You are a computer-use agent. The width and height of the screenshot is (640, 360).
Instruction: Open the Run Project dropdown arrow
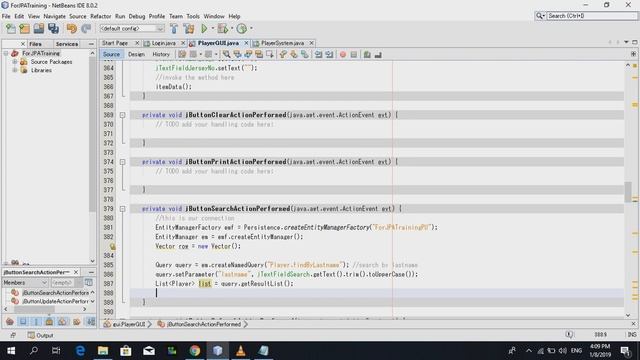point(212,29)
